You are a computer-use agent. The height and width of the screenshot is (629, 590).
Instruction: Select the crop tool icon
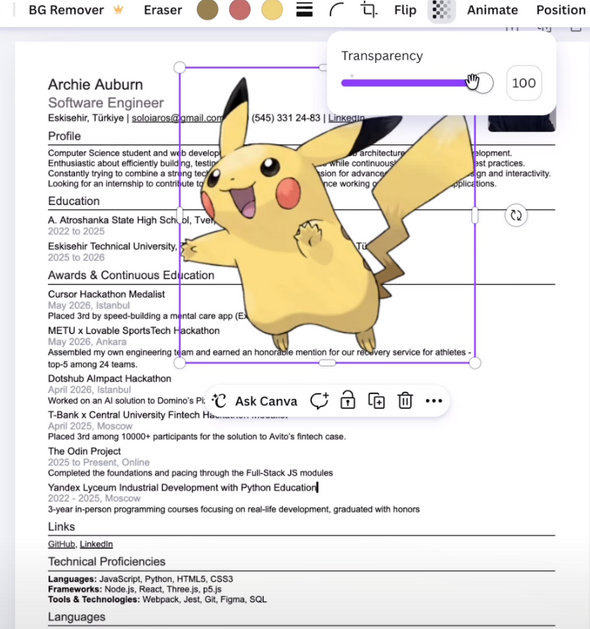pos(369,10)
